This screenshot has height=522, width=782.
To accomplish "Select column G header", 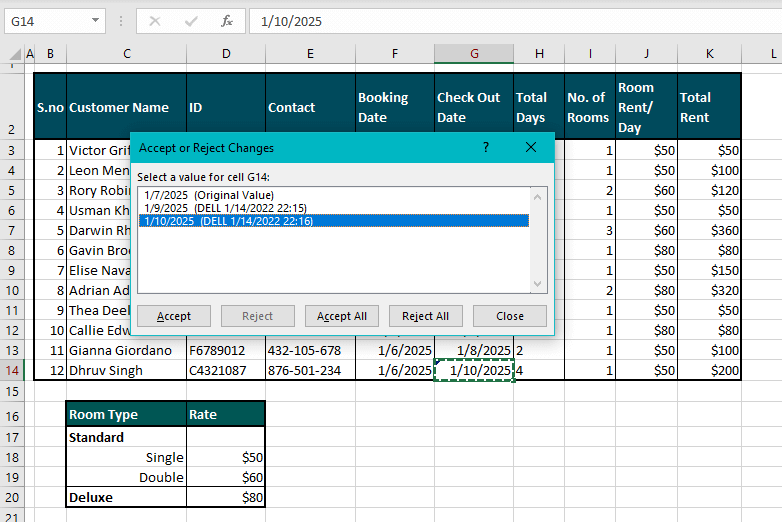I will [x=474, y=54].
